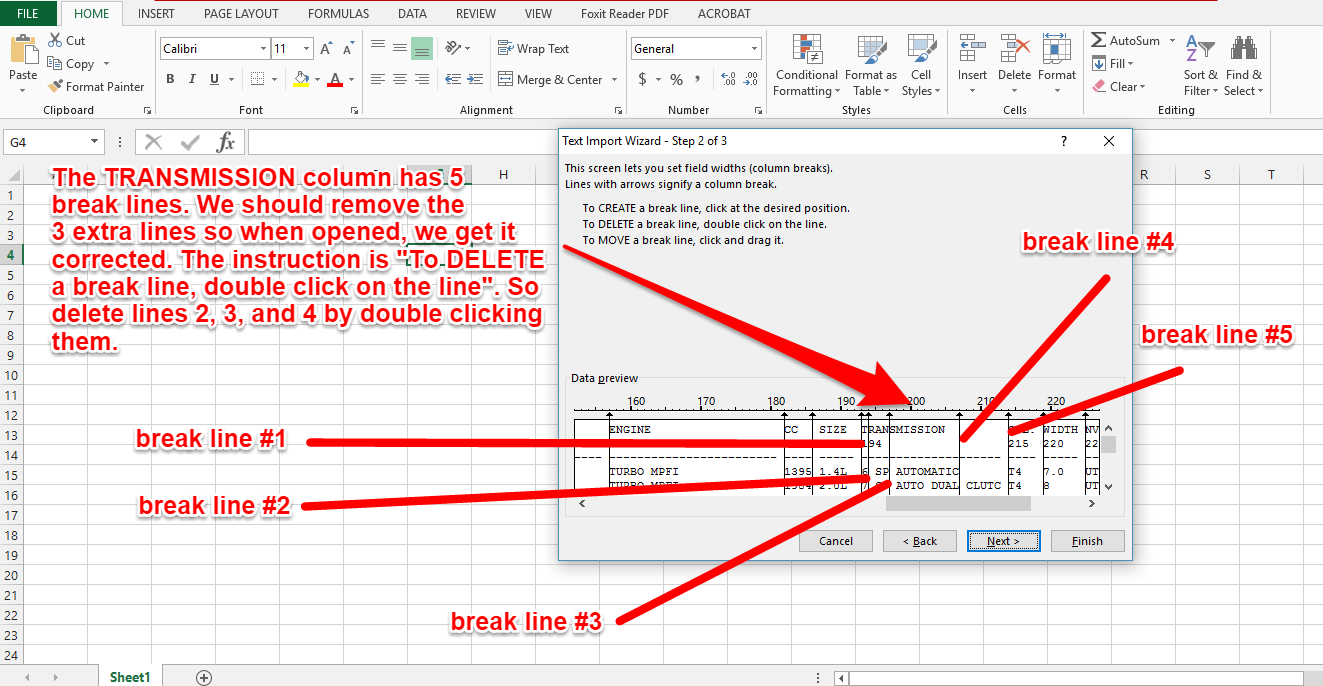Open the Foxit Reader PDF tab

tap(623, 14)
